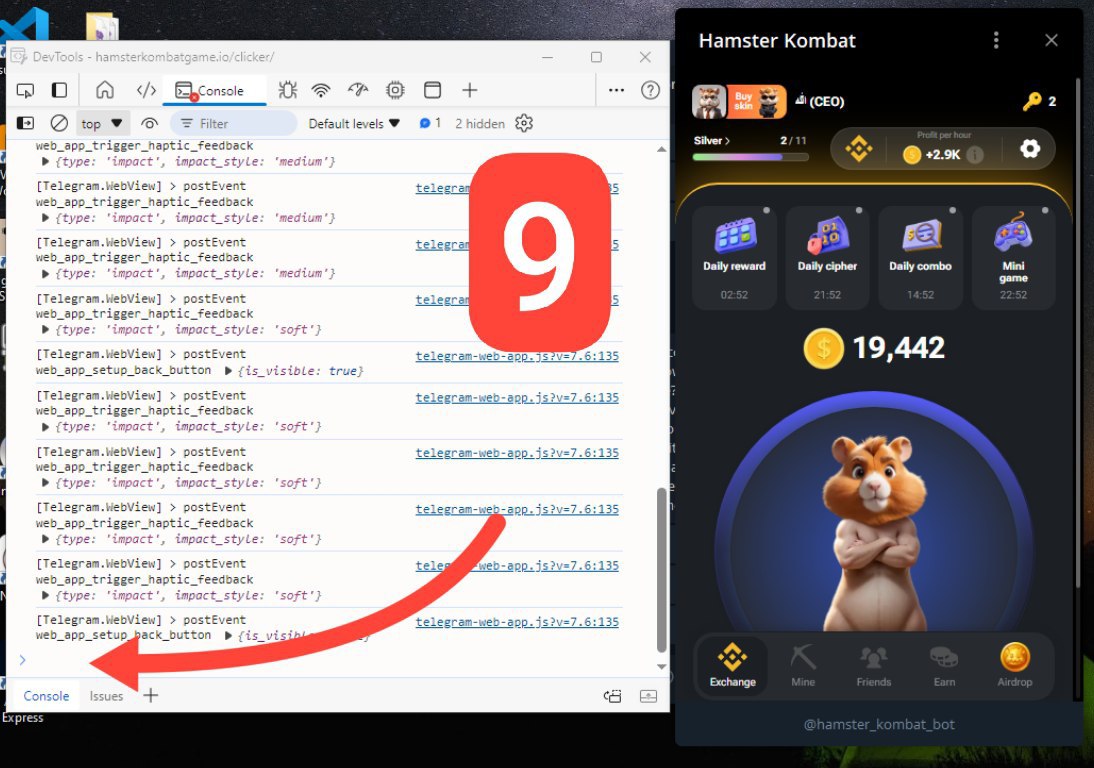The image size is (1094, 768).
Task: Click the console Filter input field
Action: click(x=234, y=123)
